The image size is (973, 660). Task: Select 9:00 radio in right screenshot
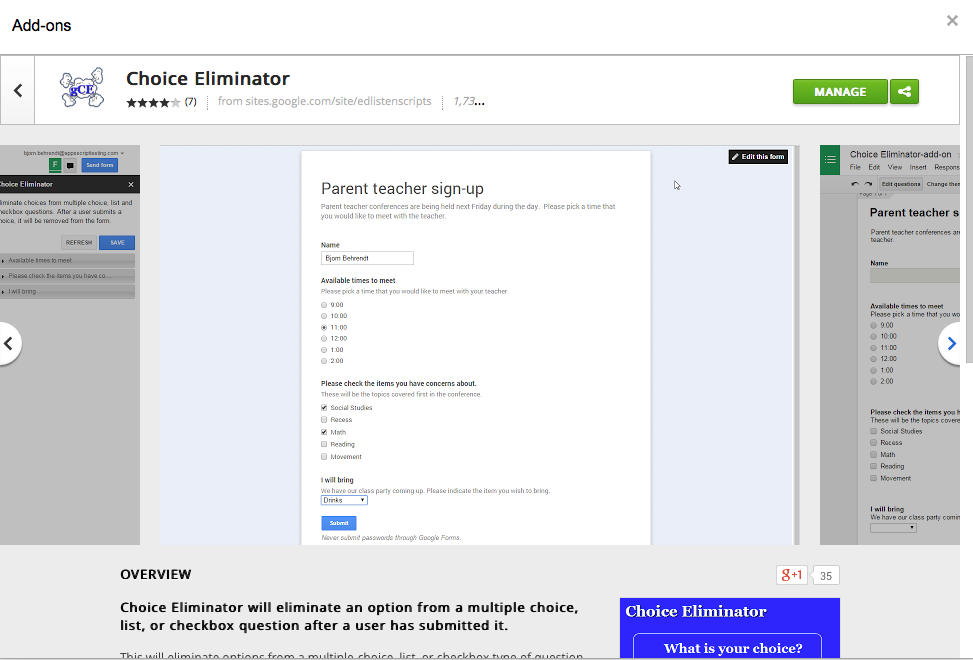click(873, 325)
